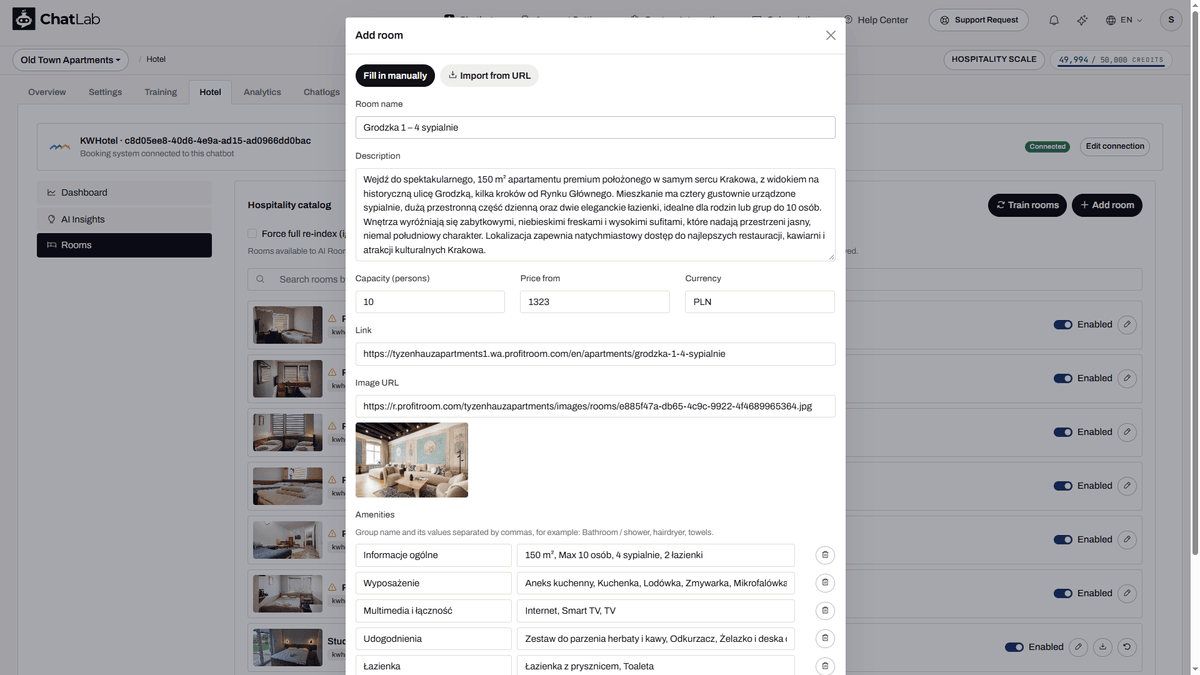Screen dimensions: 1200x675
Task: Toggle Enabled switch on the first room row
Action: (1063, 324)
